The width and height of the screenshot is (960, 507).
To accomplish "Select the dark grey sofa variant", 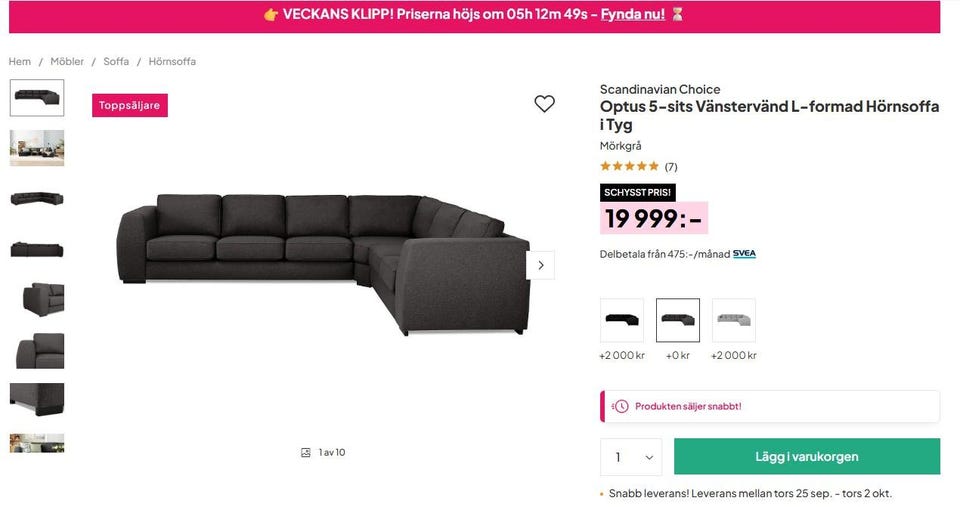I will [678, 320].
